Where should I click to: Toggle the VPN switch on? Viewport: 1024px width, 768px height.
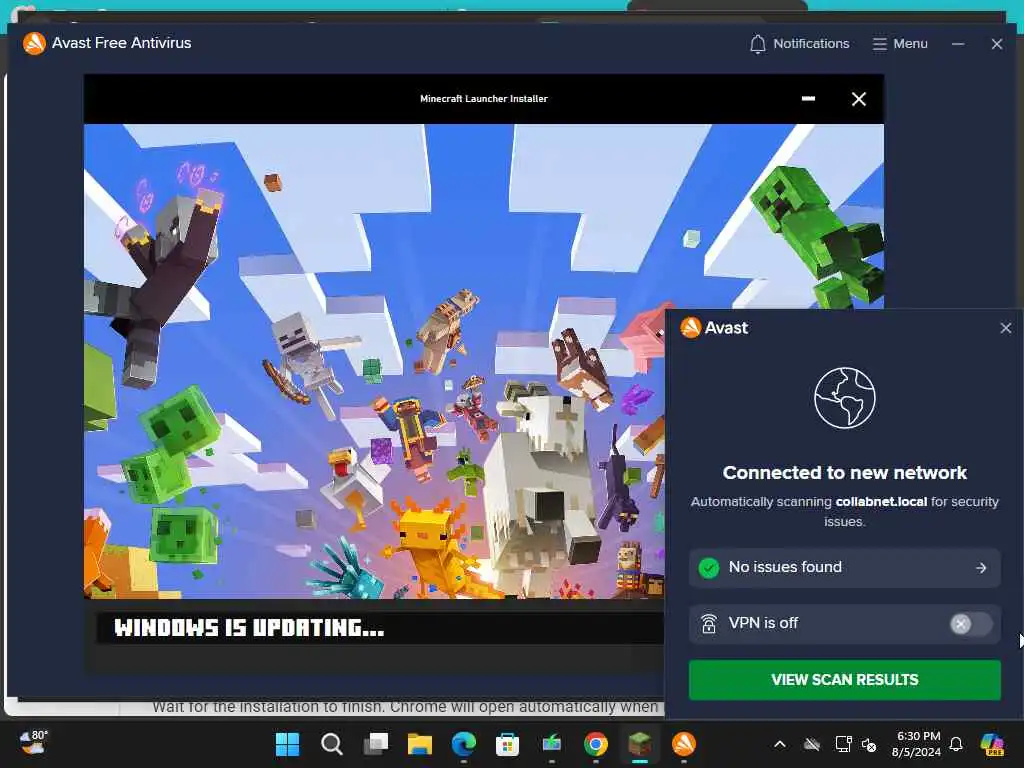[x=970, y=624]
